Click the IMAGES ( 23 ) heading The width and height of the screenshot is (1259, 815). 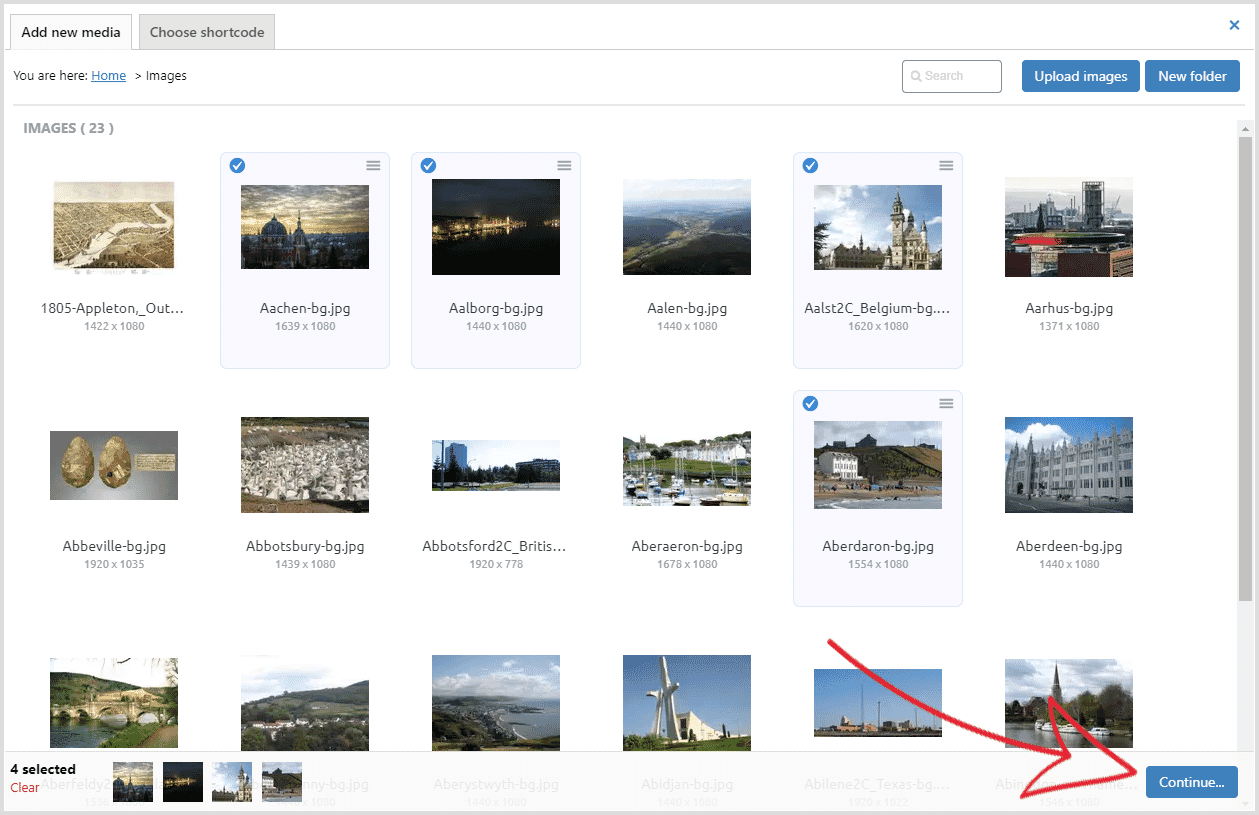(68, 128)
